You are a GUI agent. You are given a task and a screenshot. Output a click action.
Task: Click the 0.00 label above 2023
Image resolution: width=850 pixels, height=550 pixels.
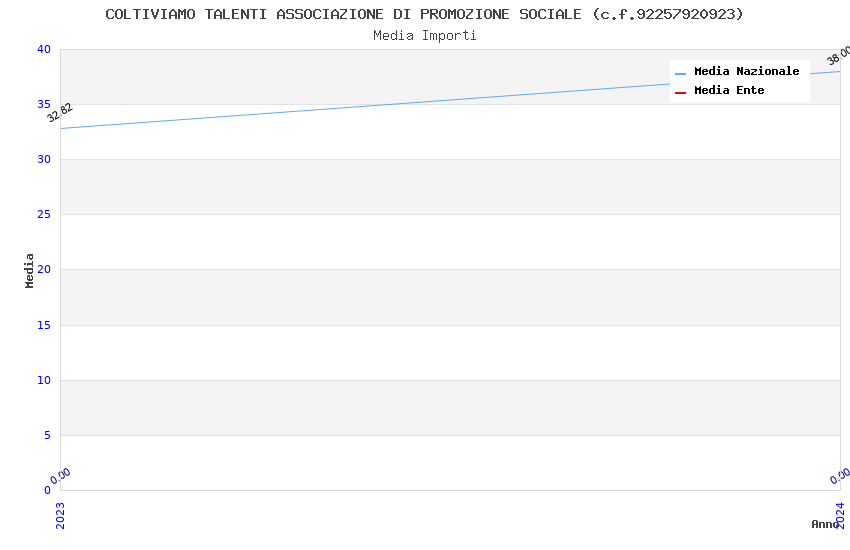click(x=61, y=476)
